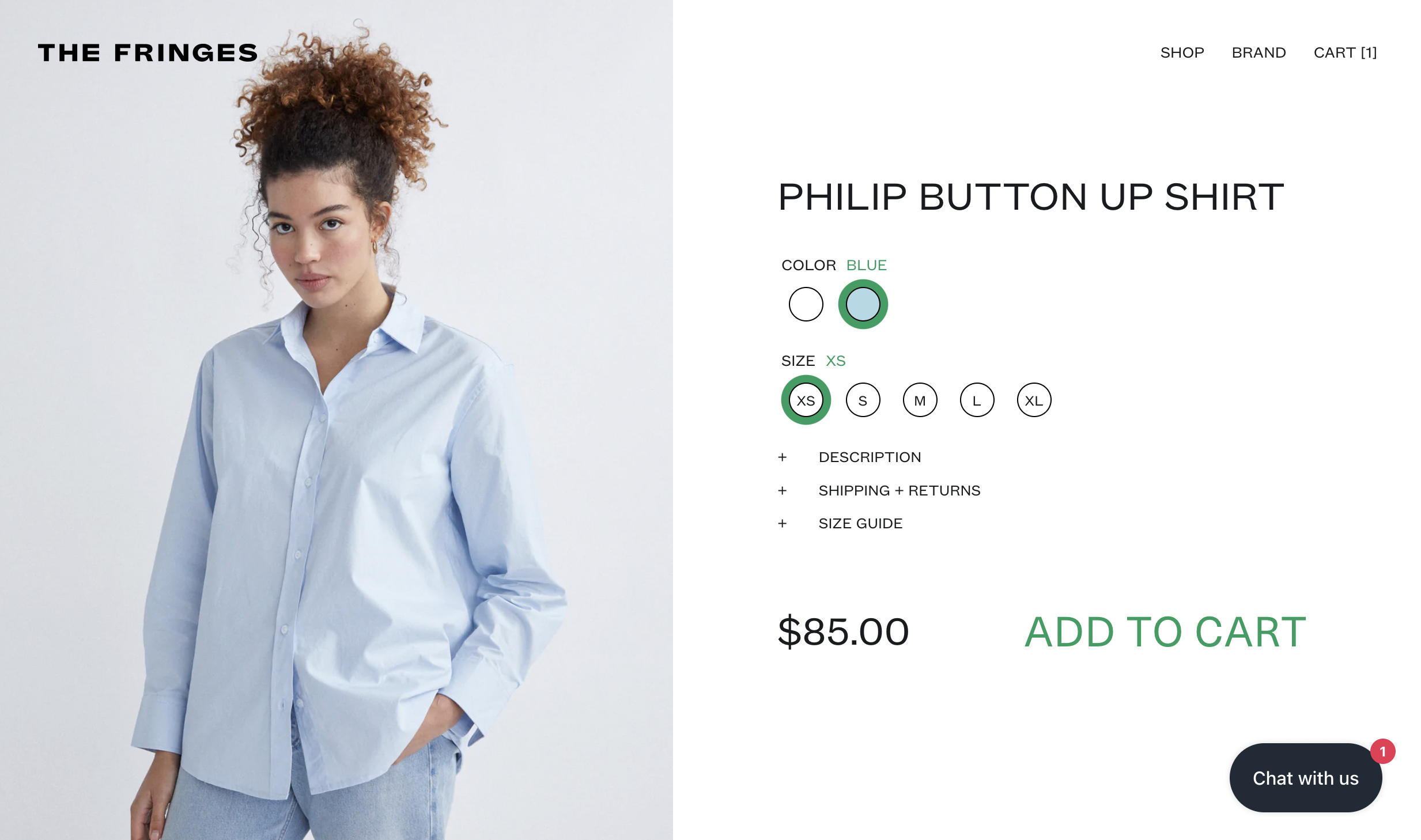Choose the blue color swatch
The image size is (1421, 840).
coord(863,304)
